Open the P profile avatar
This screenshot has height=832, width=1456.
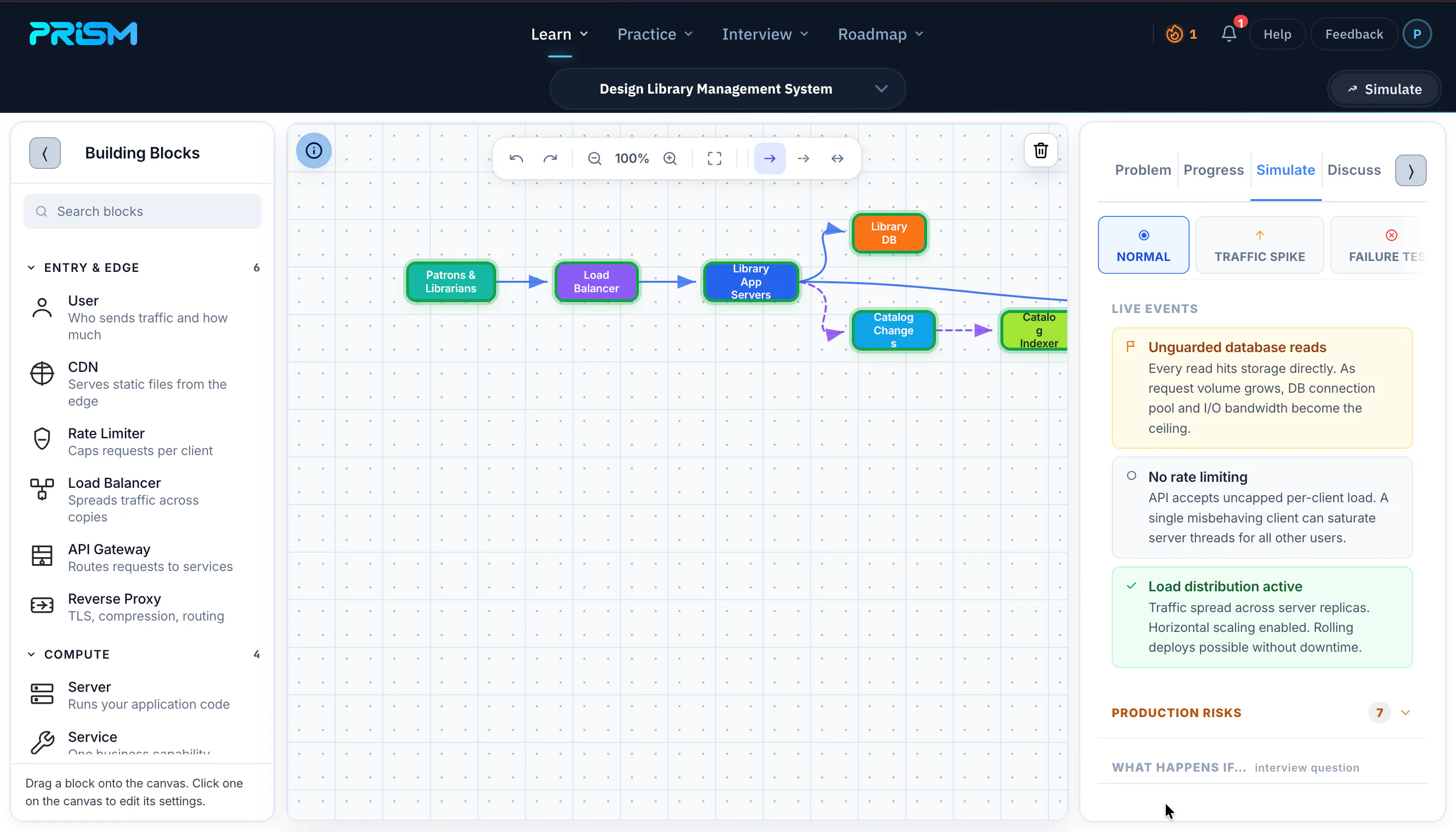point(1417,34)
